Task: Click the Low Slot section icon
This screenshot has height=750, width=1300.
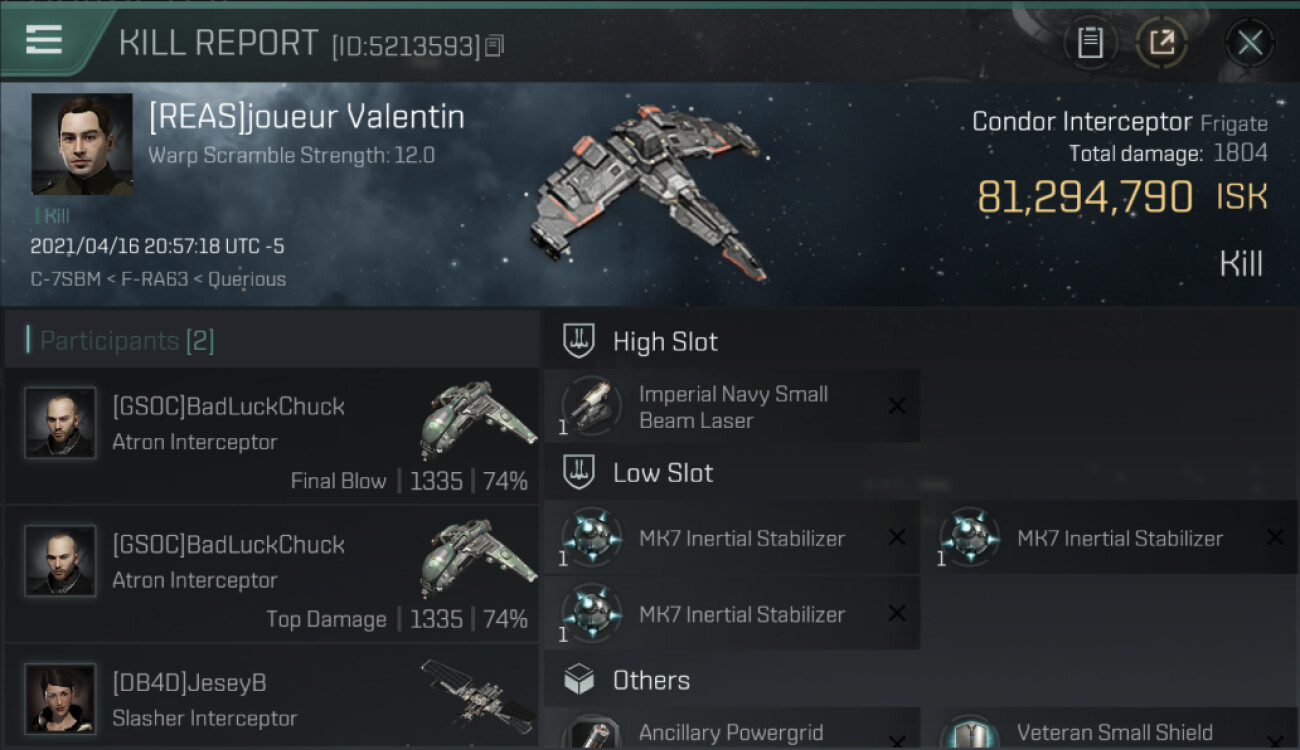Action: pyautogui.click(x=579, y=472)
